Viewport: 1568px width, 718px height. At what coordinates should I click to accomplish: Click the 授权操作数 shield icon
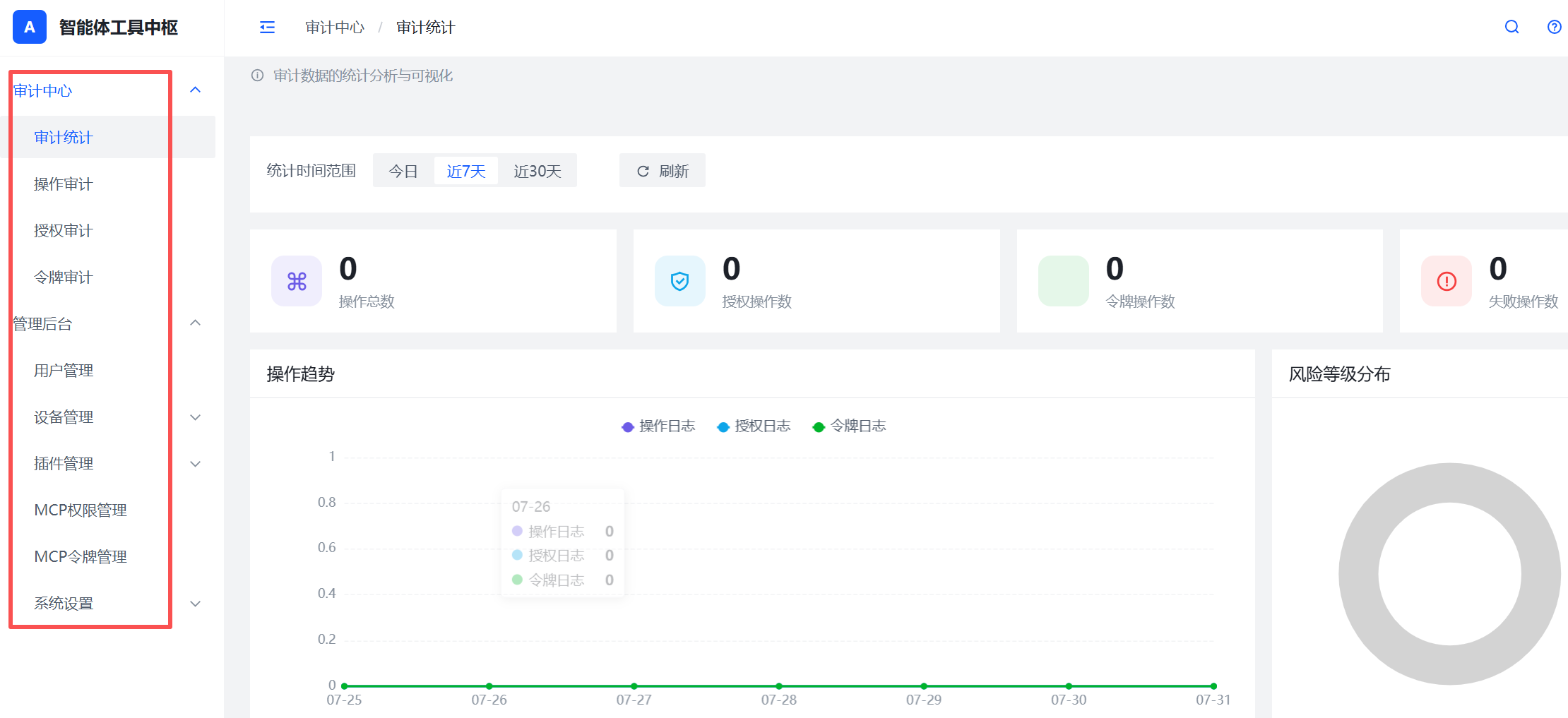[x=680, y=281]
